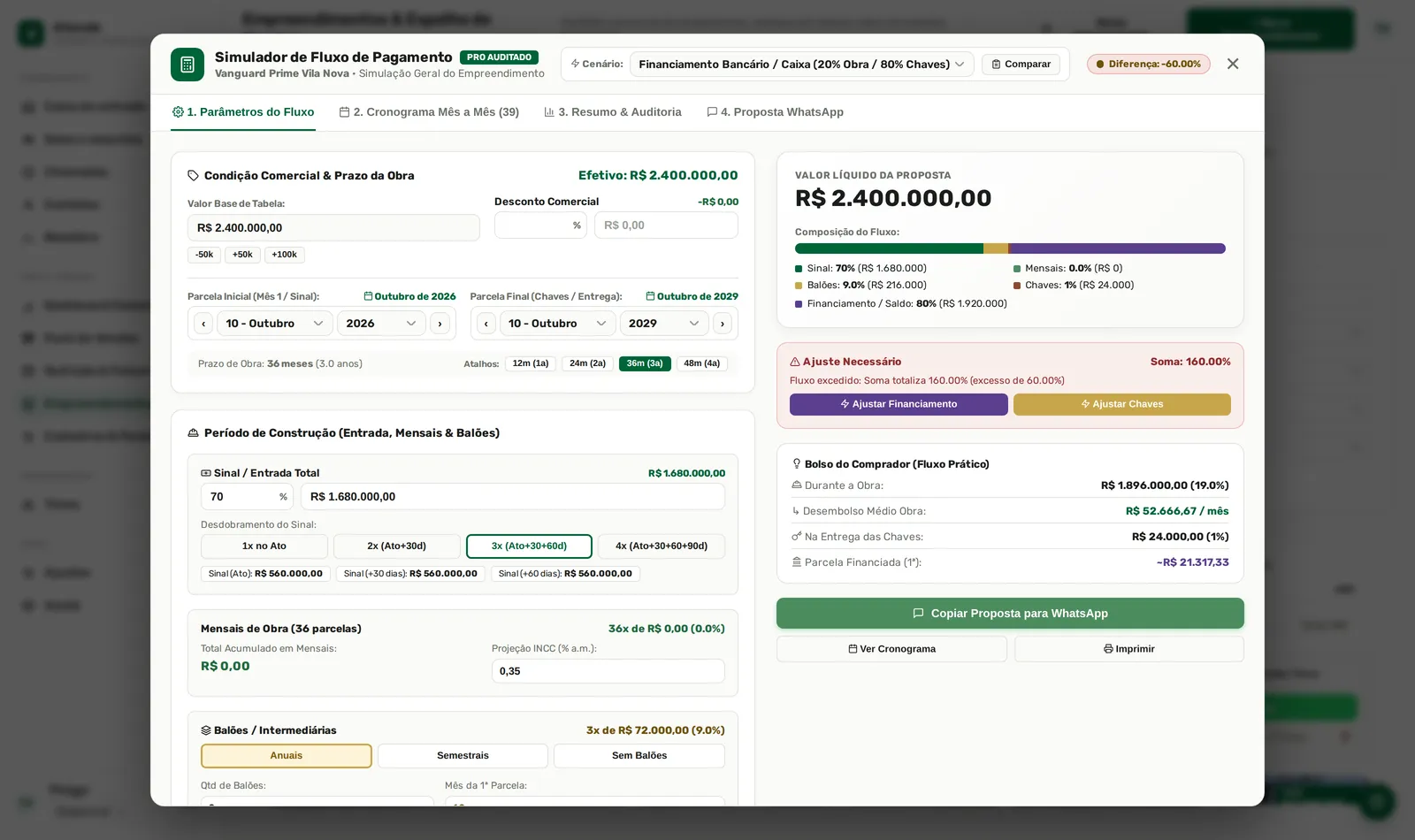This screenshot has width=1415, height=840.
Task: Open Cronograma Mês a Mês tab
Action: [429, 112]
